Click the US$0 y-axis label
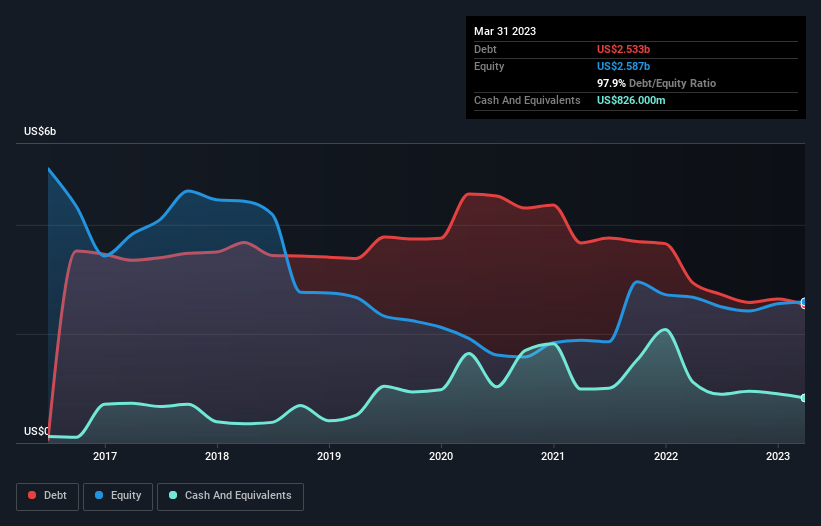This screenshot has height=526, width=821. (x=36, y=431)
